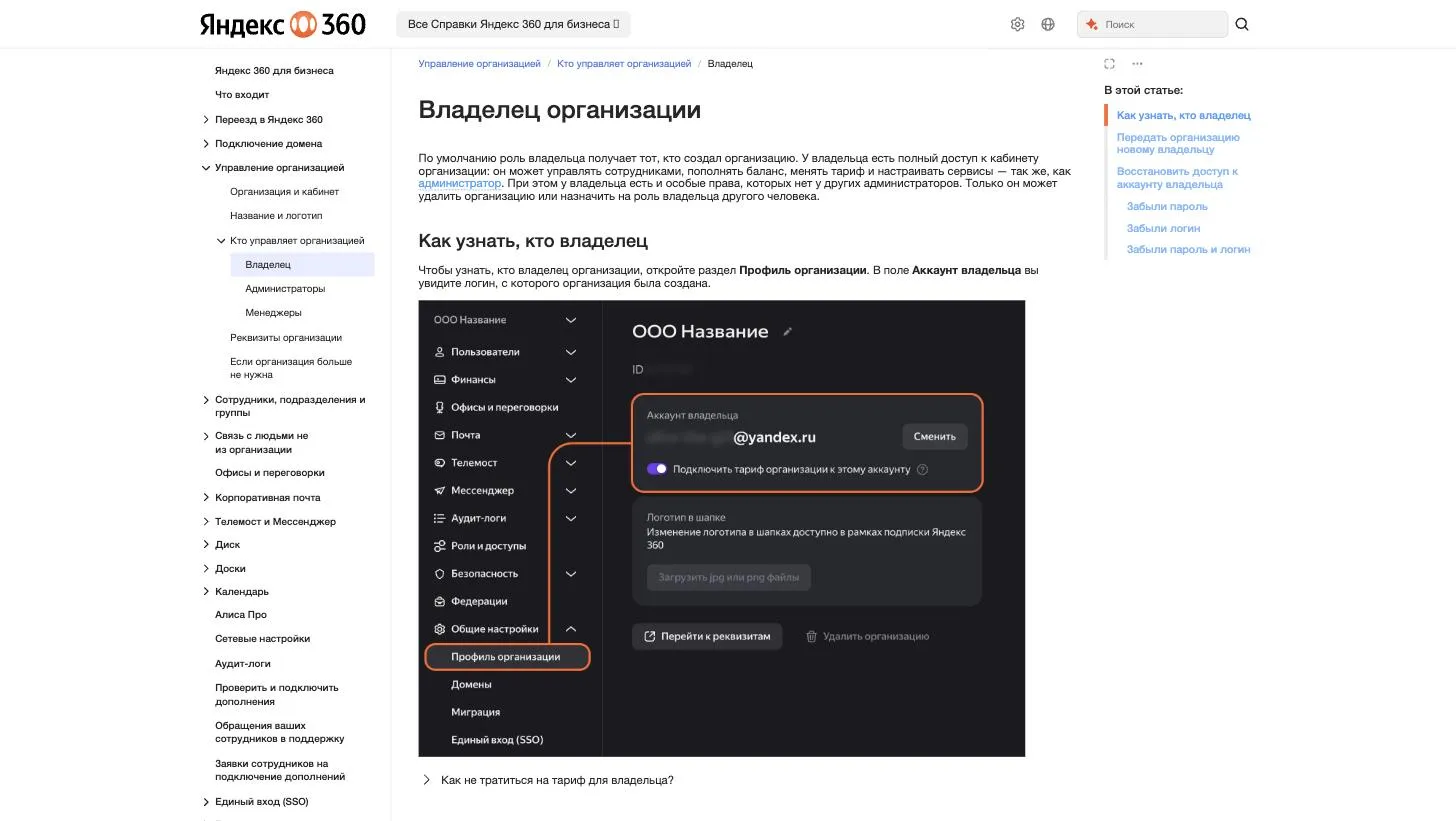
Task: Open Сетевые настройки page
Action: point(262,639)
